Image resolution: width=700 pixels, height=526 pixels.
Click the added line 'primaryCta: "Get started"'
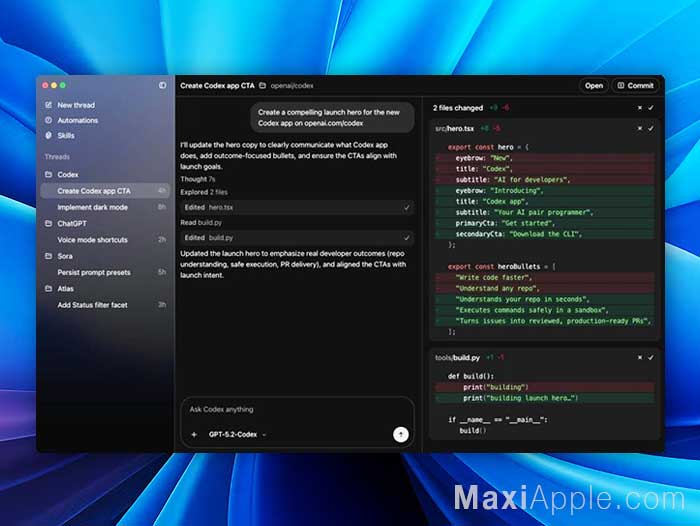(546, 223)
